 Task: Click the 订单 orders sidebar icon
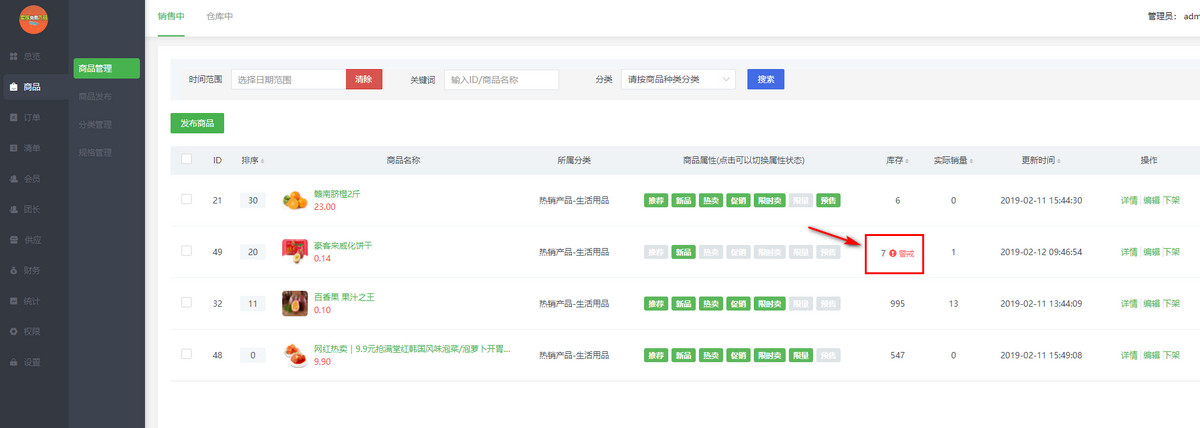coord(14,118)
